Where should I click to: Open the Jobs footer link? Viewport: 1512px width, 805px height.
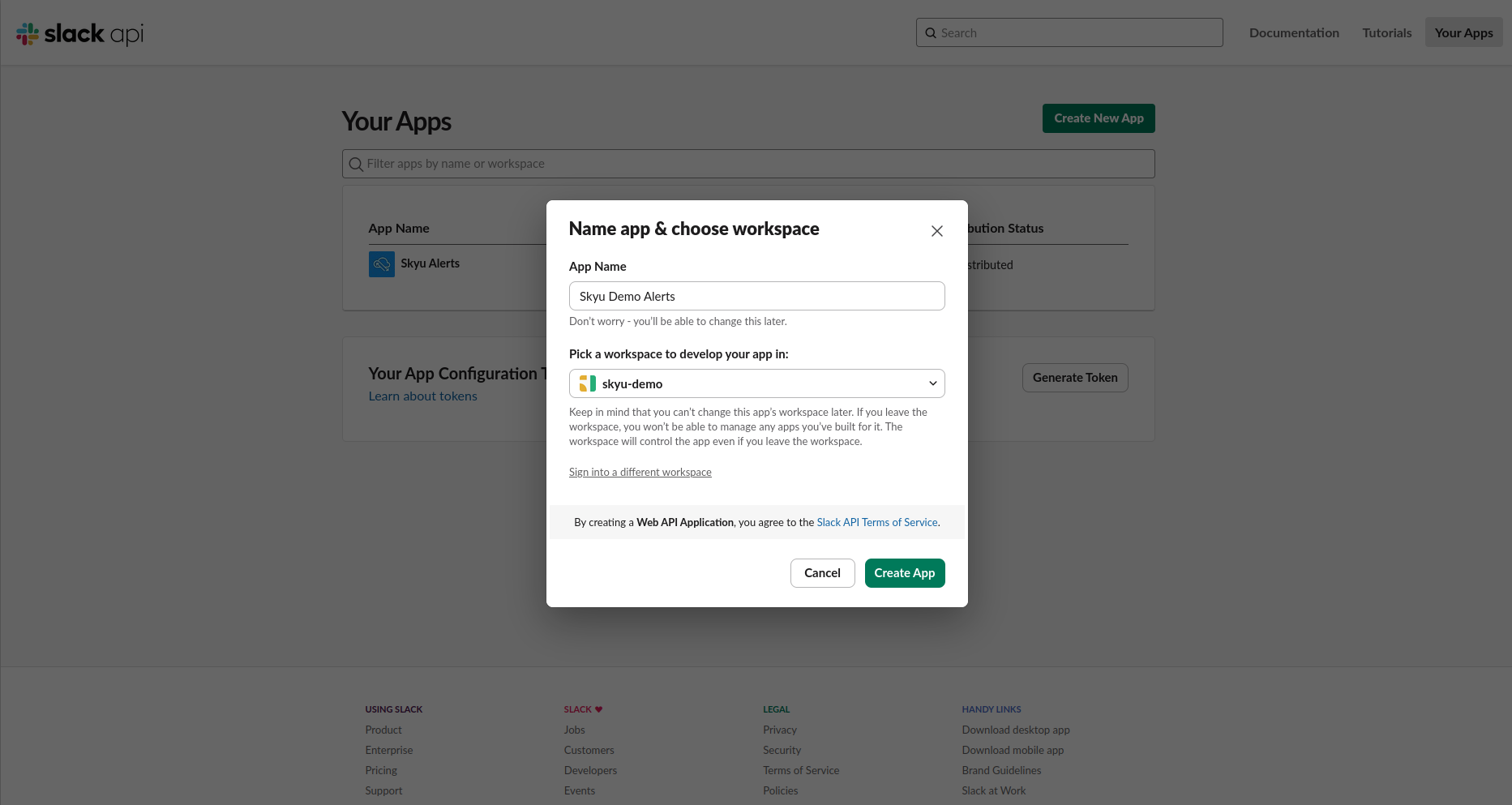[x=575, y=730]
